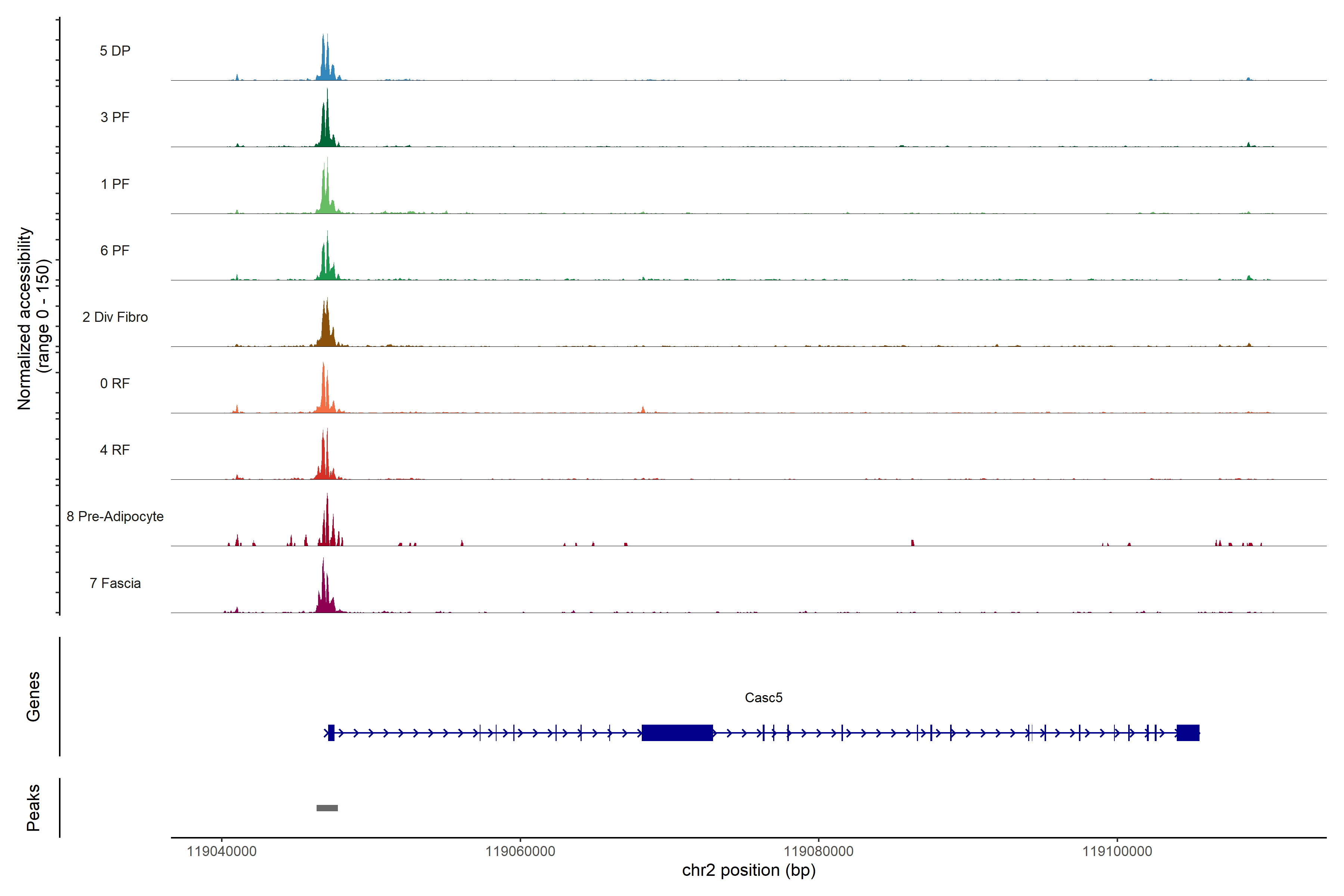Select the 8 Pre-Adipocyte label
The width and height of the screenshot is (1344, 896).
coord(115,517)
